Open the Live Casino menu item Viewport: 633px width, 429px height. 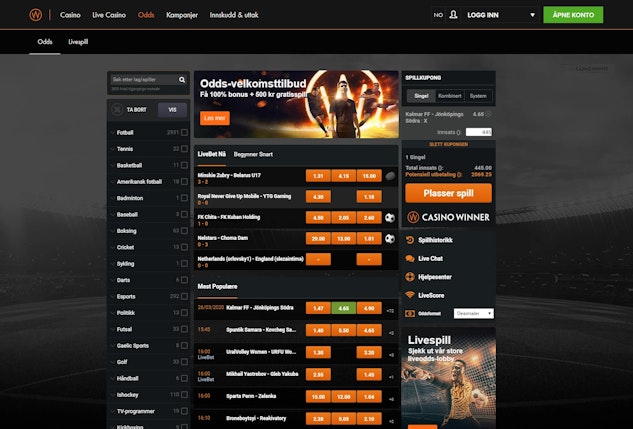pos(109,15)
